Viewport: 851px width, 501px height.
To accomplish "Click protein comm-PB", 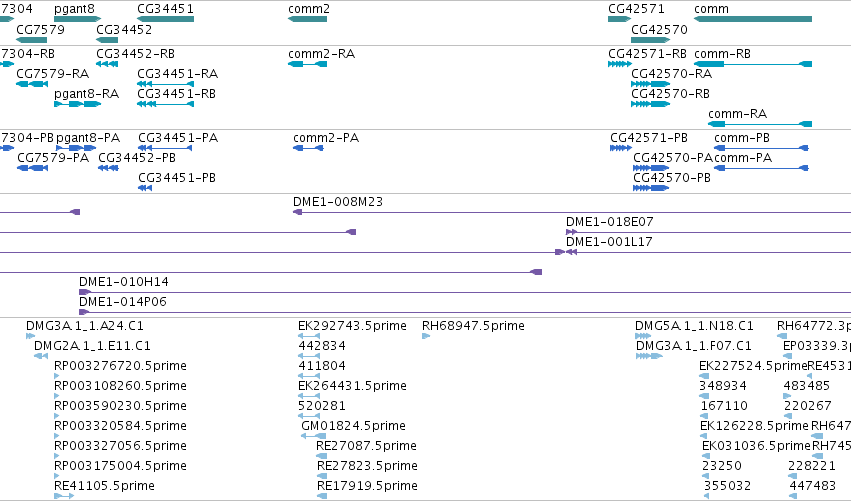I will coord(761,148).
